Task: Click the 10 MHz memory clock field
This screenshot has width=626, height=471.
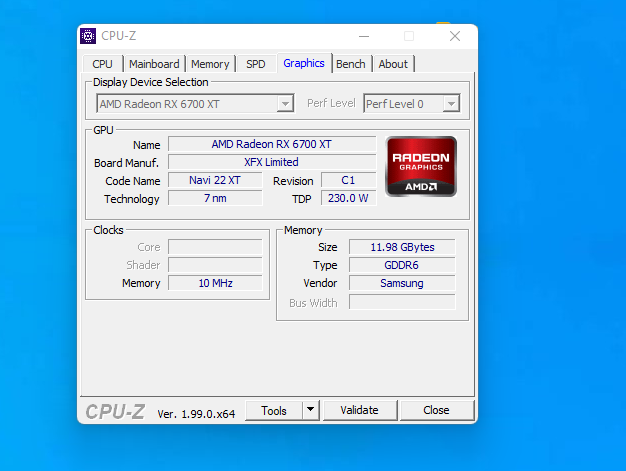Action: point(215,283)
